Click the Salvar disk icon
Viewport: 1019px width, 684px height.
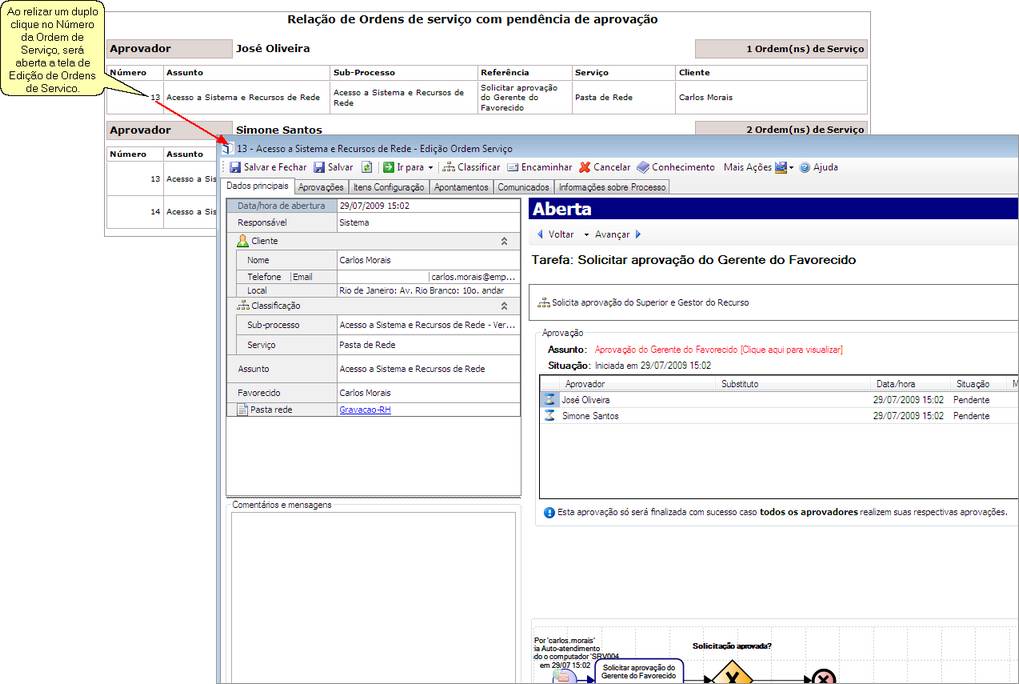click(x=319, y=168)
